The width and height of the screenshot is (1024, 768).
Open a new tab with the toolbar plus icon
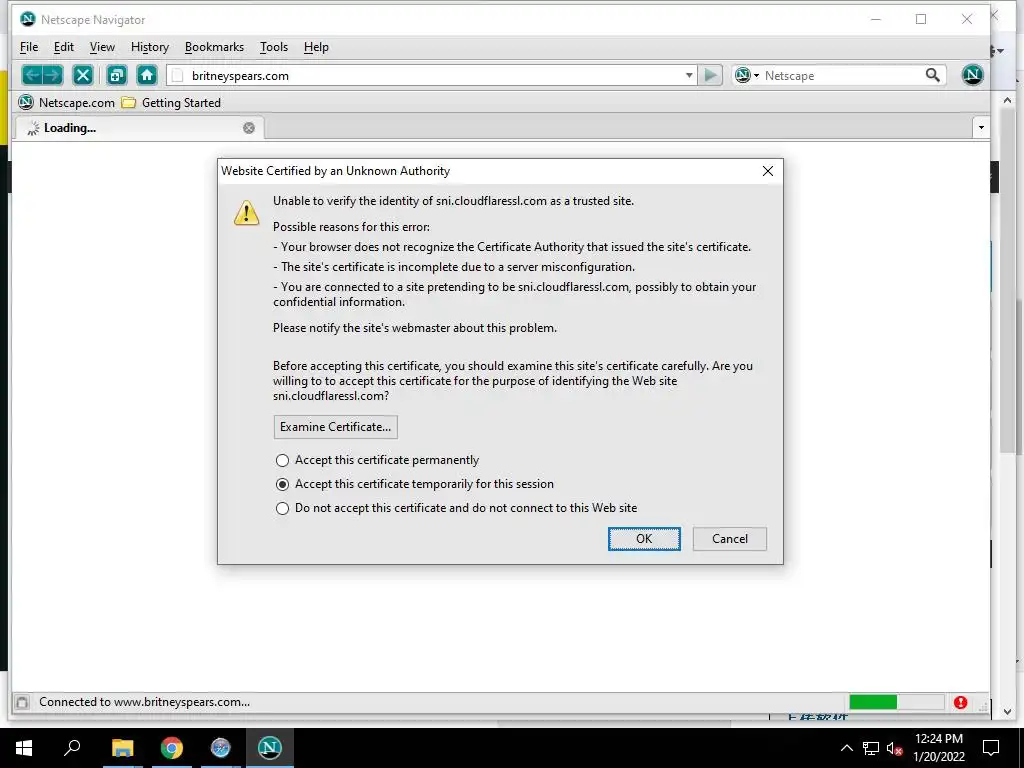click(117, 75)
